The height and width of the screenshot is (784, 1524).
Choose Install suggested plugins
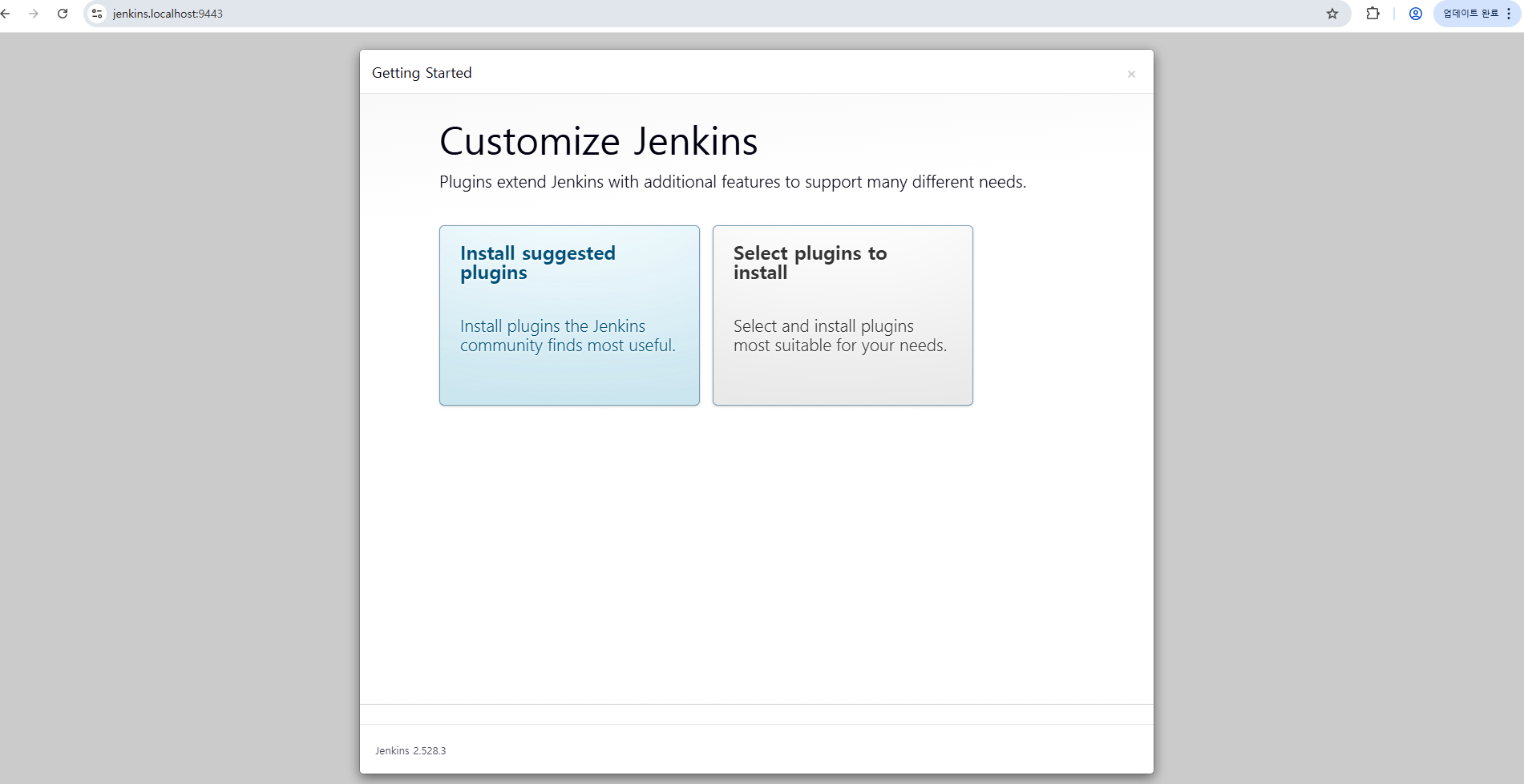pyautogui.click(x=569, y=315)
